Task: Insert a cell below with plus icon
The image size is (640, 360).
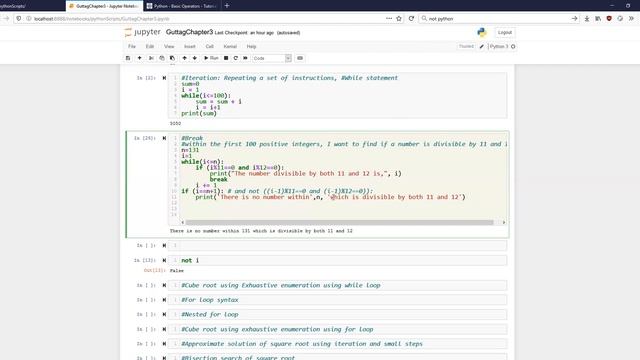Action: pos(140,58)
